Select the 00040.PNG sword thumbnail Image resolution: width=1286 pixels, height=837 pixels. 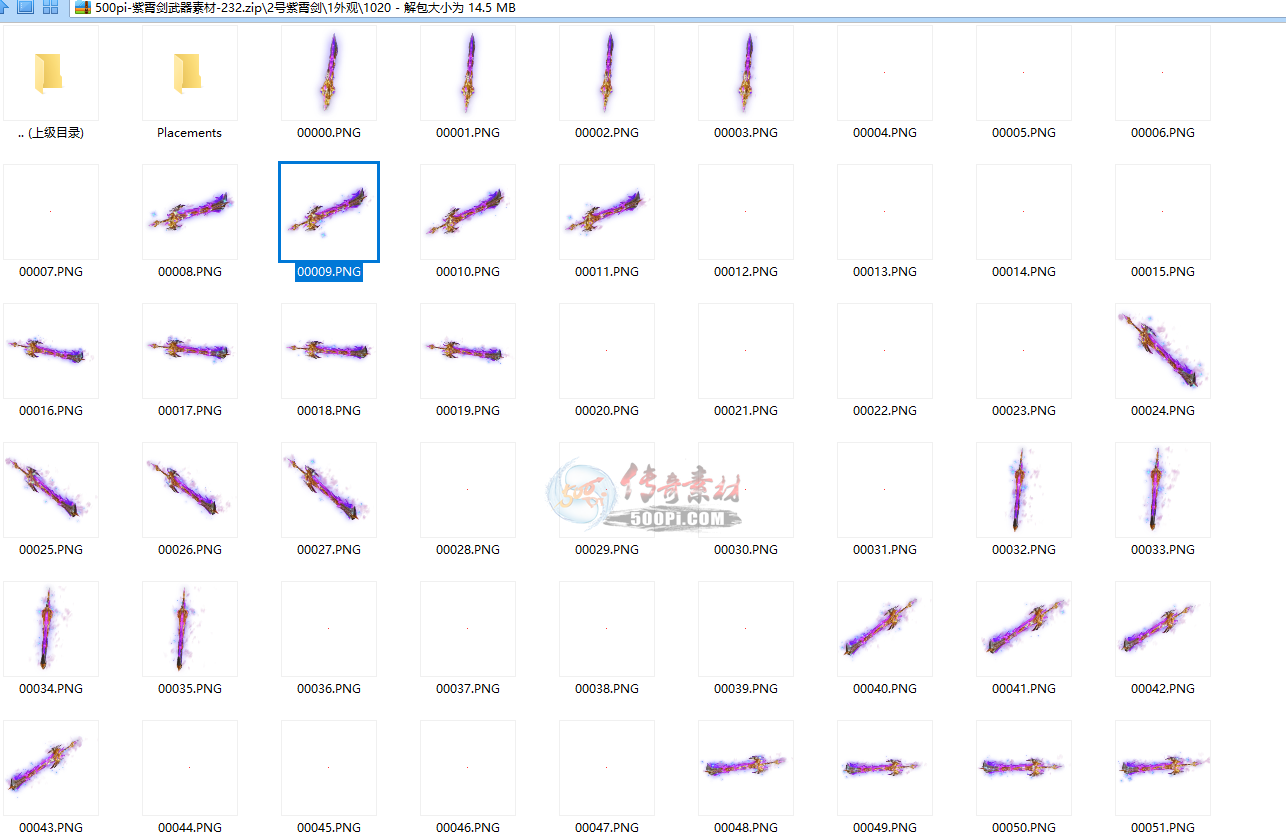click(x=885, y=629)
